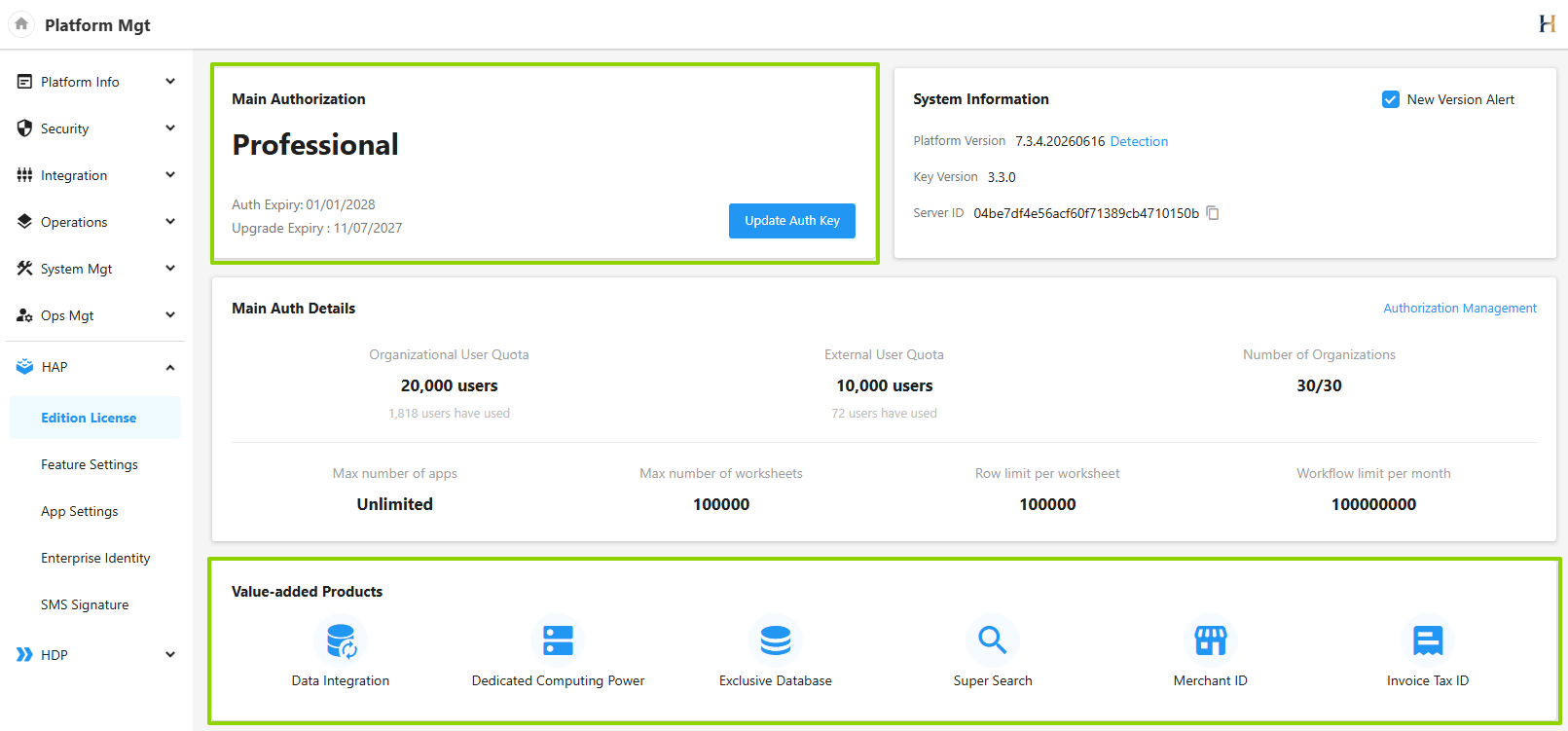Select Edition License menu item
Screen dimensions: 1568x731
point(95,418)
